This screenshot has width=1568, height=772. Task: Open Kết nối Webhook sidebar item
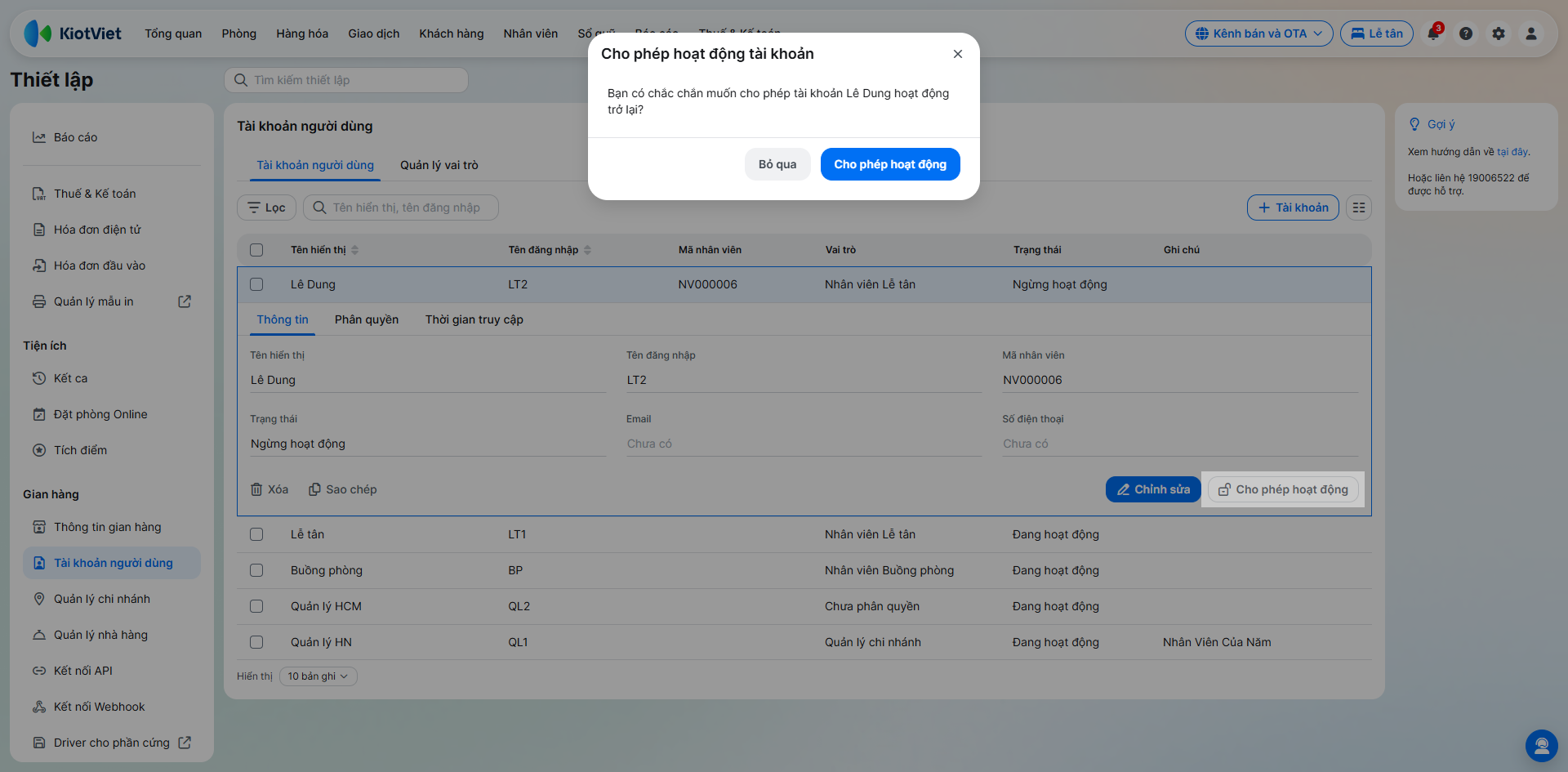pos(112,707)
